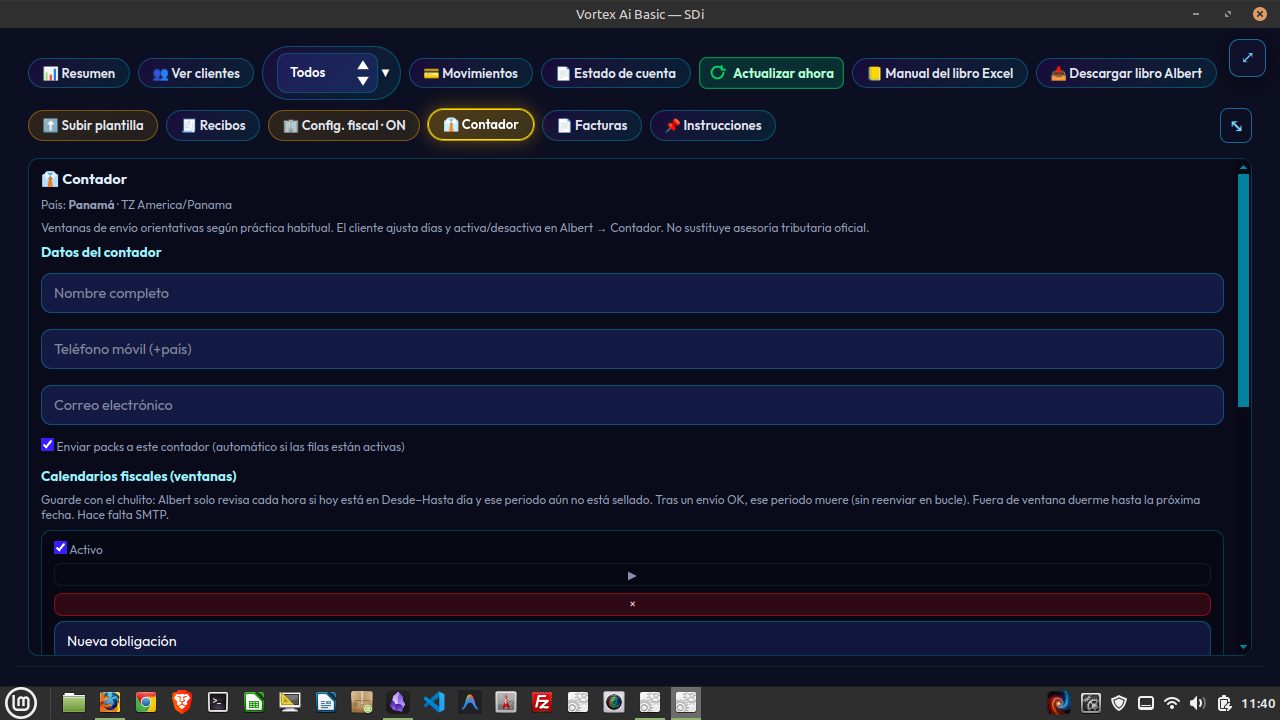Open the Linux Mint start menu

[x=21, y=702]
